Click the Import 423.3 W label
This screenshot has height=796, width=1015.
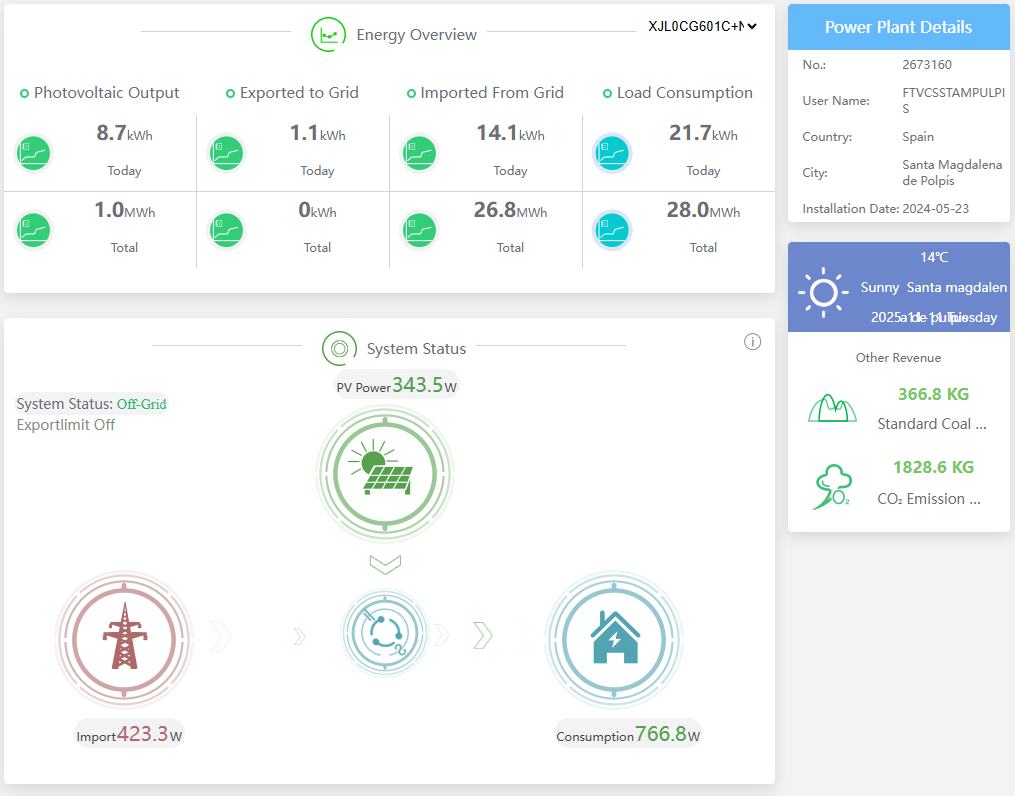(x=130, y=734)
